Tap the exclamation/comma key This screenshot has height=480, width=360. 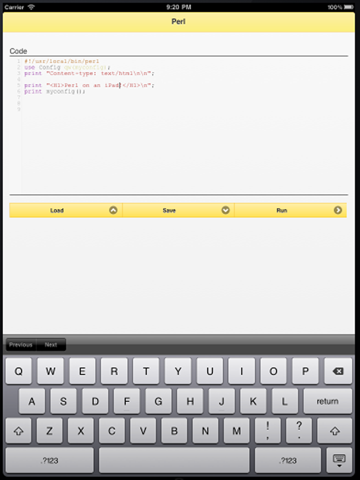pyautogui.click(x=268, y=431)
